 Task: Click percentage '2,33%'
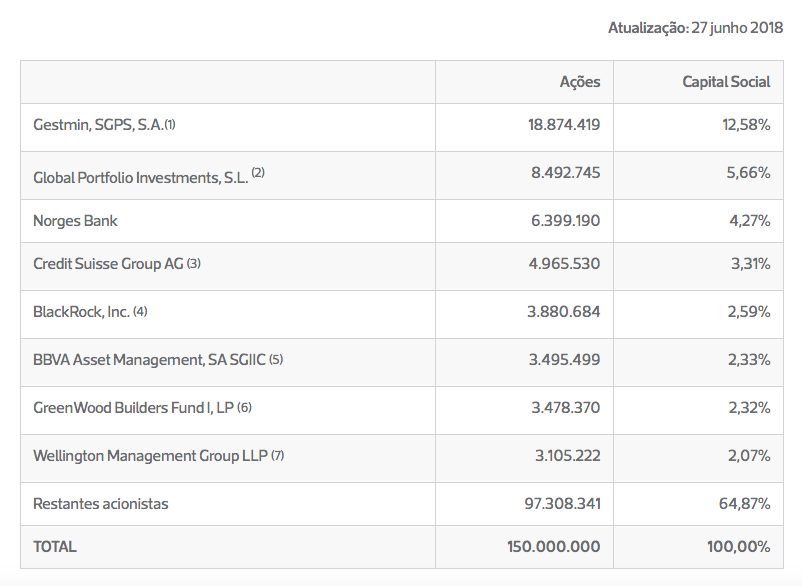click(749, 360)
